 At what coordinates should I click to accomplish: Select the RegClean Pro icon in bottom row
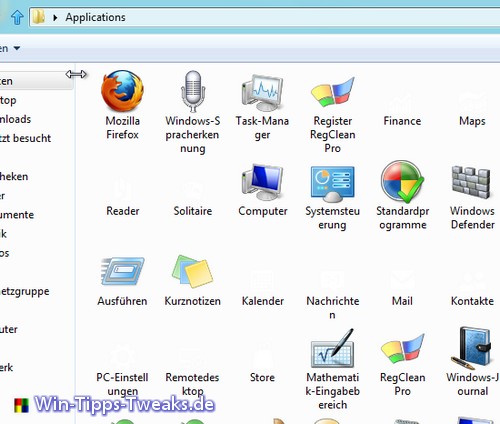tap(402, 349)
